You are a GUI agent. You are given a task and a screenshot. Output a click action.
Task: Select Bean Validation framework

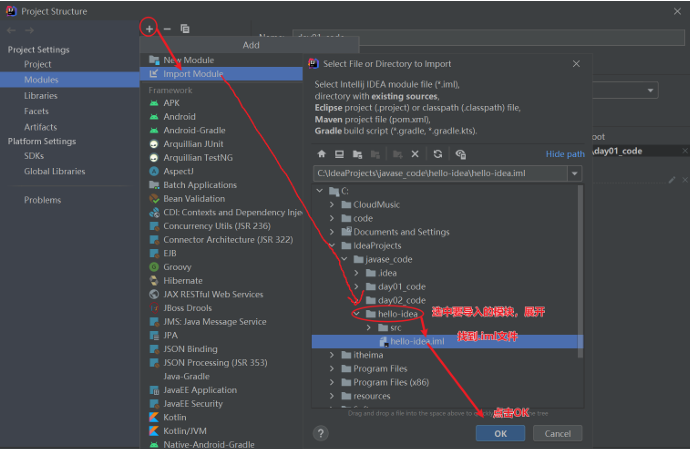tap(194, 199)
